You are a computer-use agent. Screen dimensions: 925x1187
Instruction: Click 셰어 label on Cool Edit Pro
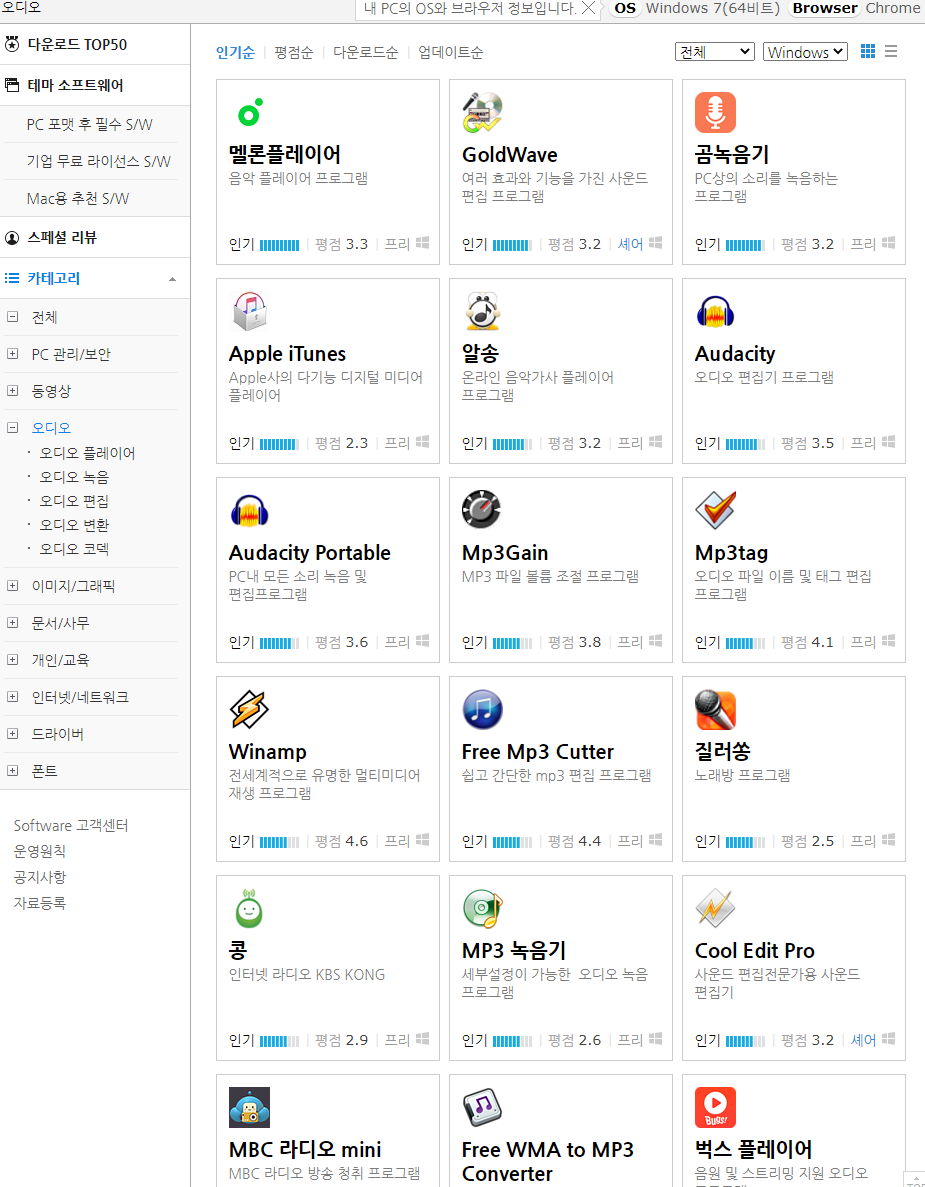coord(863,1040)
